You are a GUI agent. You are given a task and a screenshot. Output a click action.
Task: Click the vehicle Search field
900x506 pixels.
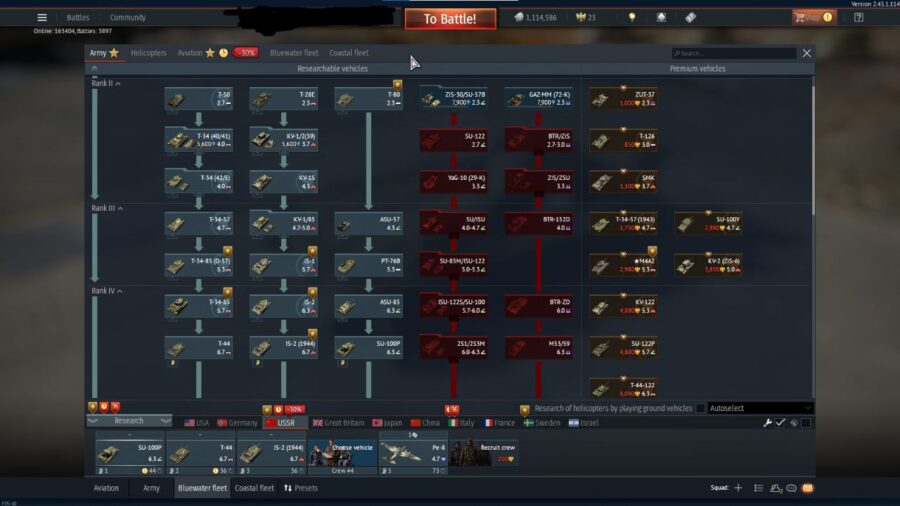[734, 53]
